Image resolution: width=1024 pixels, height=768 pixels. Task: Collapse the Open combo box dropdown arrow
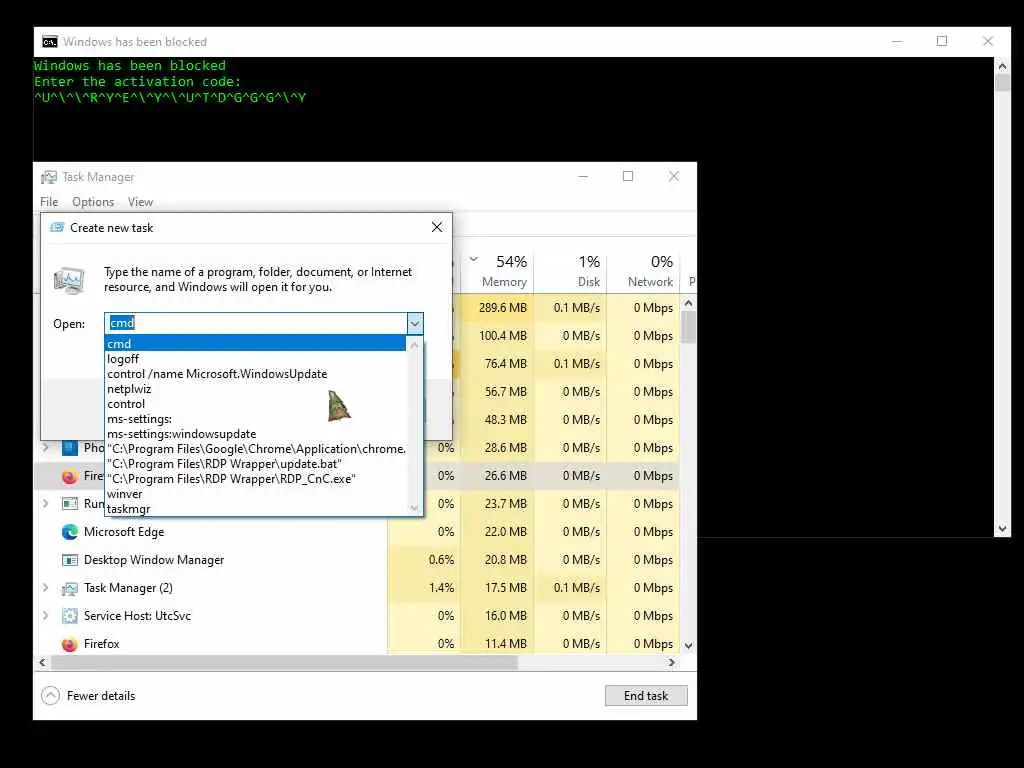[415, 323]
